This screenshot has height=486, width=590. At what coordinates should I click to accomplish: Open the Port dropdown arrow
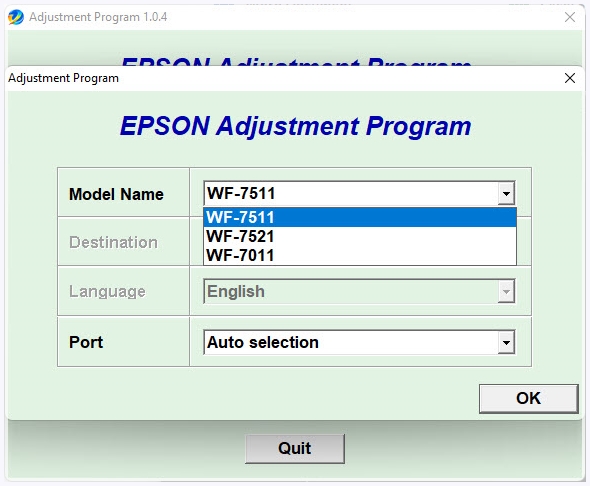click(506, 342)
